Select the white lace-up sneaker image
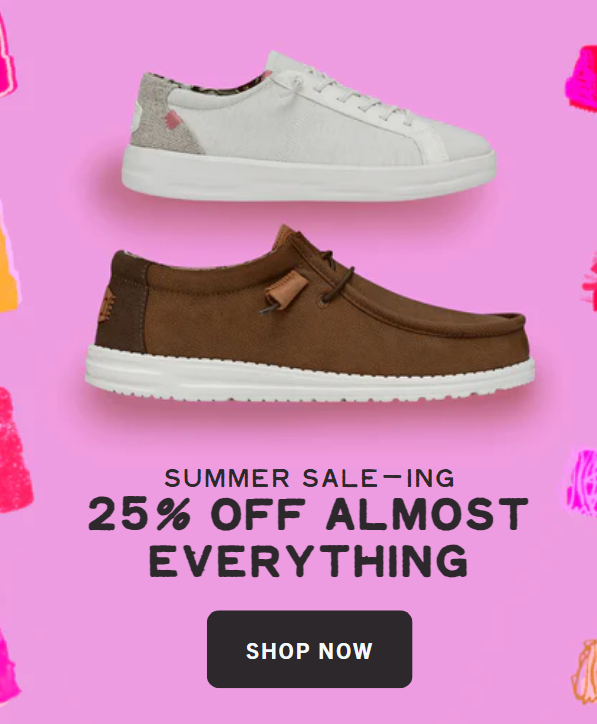The image size is (597, 724). pyautogui.click(x=309, y=127)
